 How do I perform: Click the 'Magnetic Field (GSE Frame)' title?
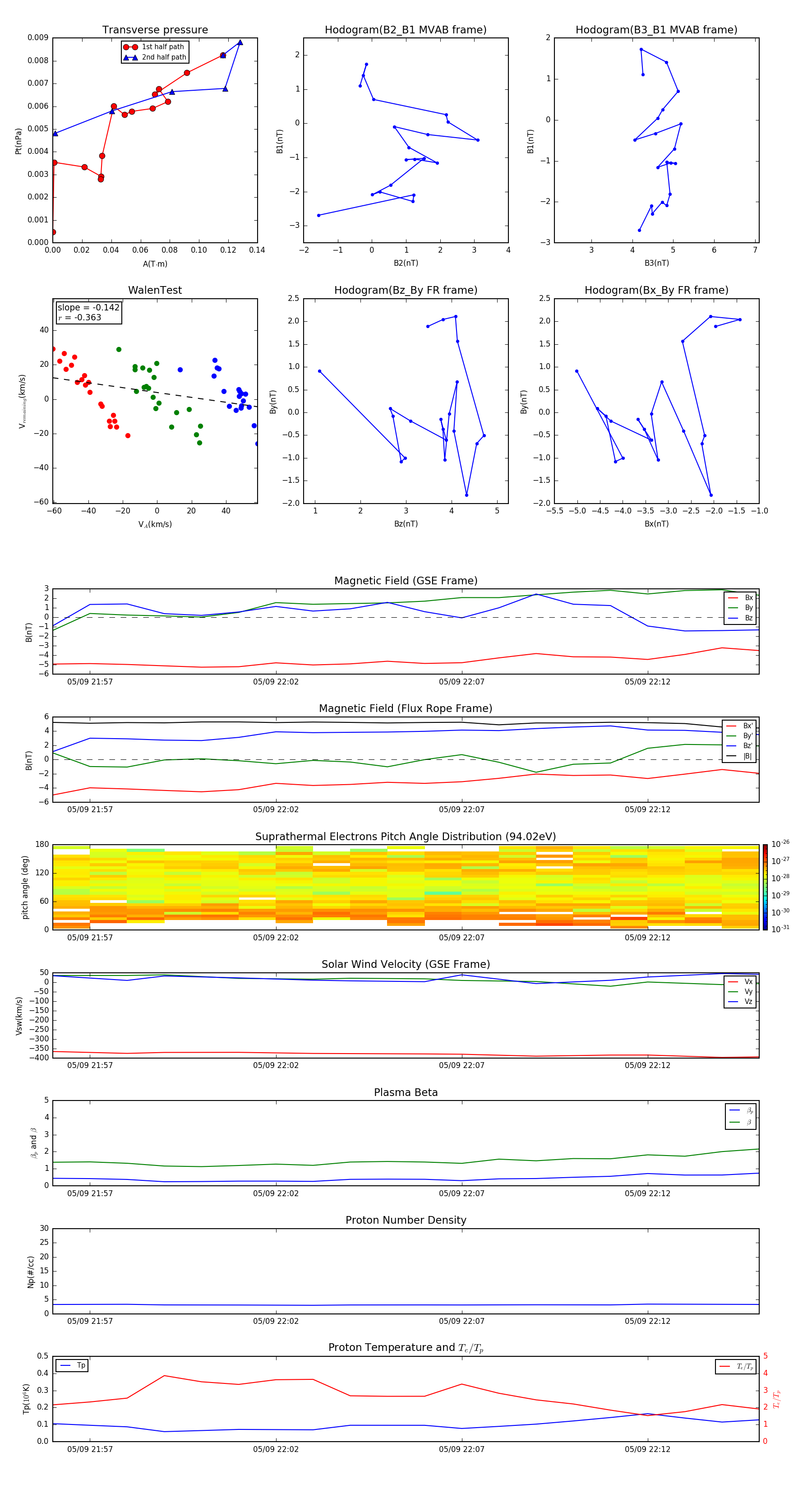click(406, 581)
